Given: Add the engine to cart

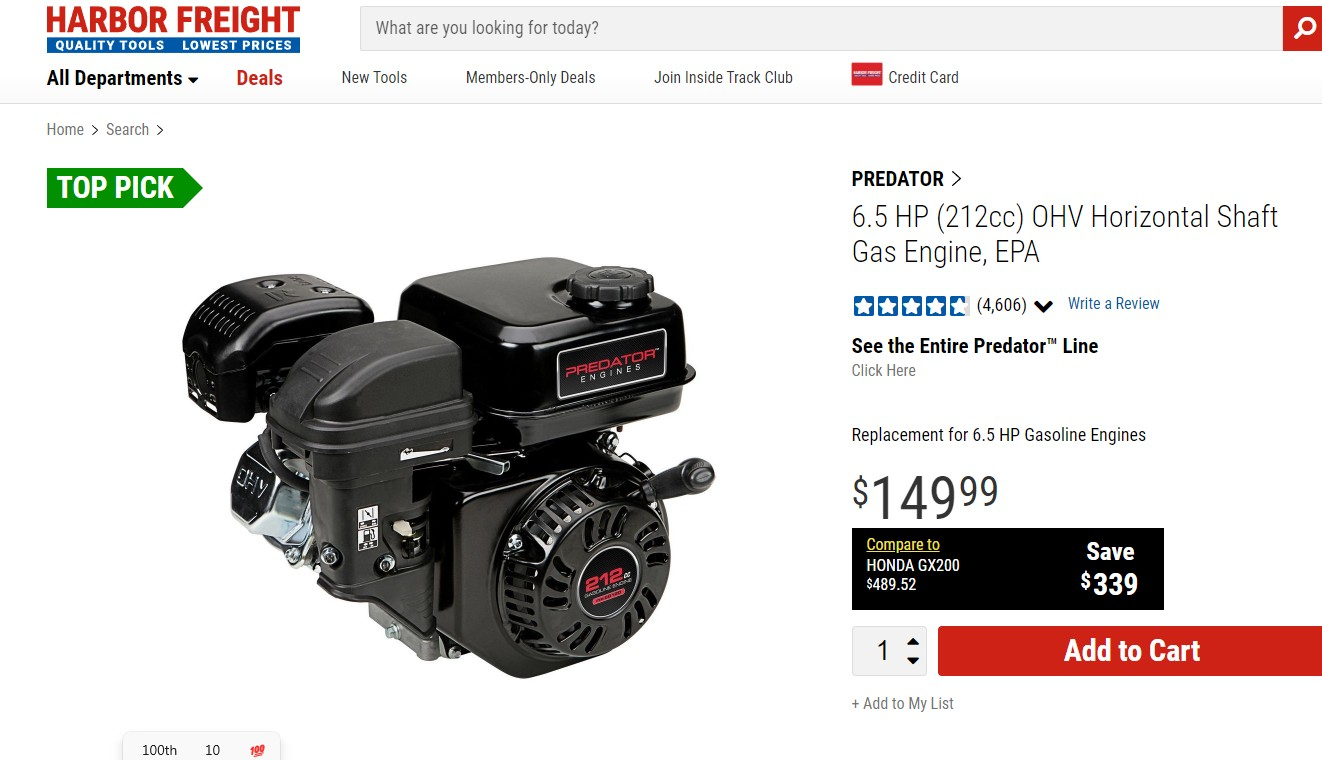Looking at the screenshot, I should (1130, 651).
